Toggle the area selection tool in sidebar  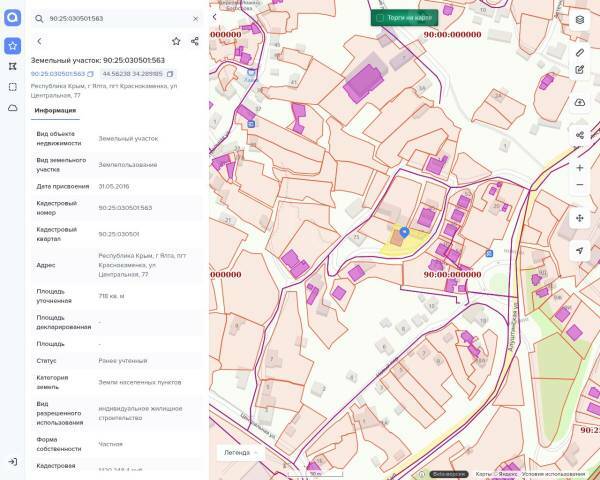(x=13, y=87)
